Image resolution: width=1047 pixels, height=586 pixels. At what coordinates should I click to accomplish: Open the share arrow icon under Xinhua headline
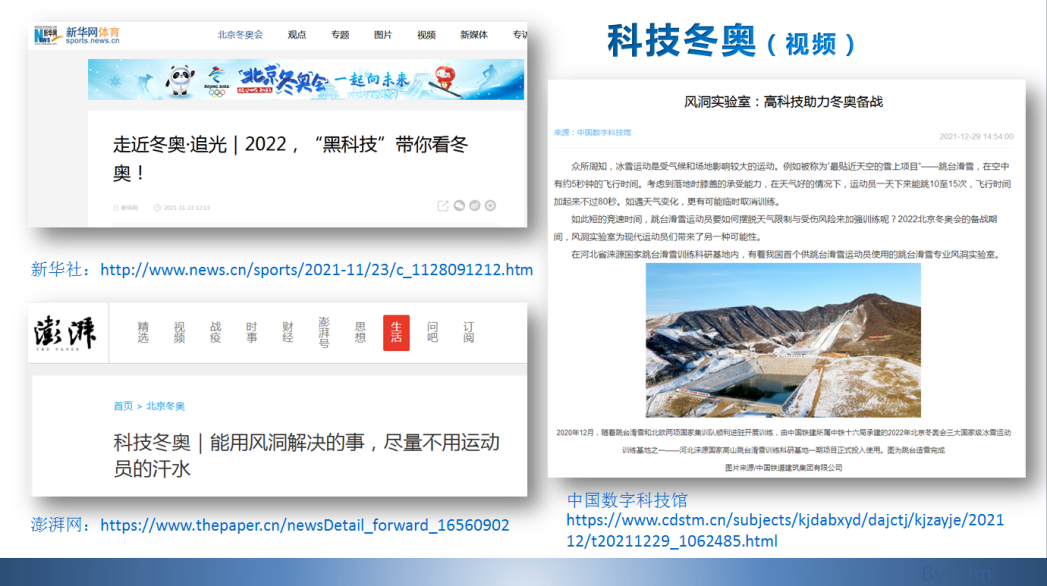tap(443, 206)
